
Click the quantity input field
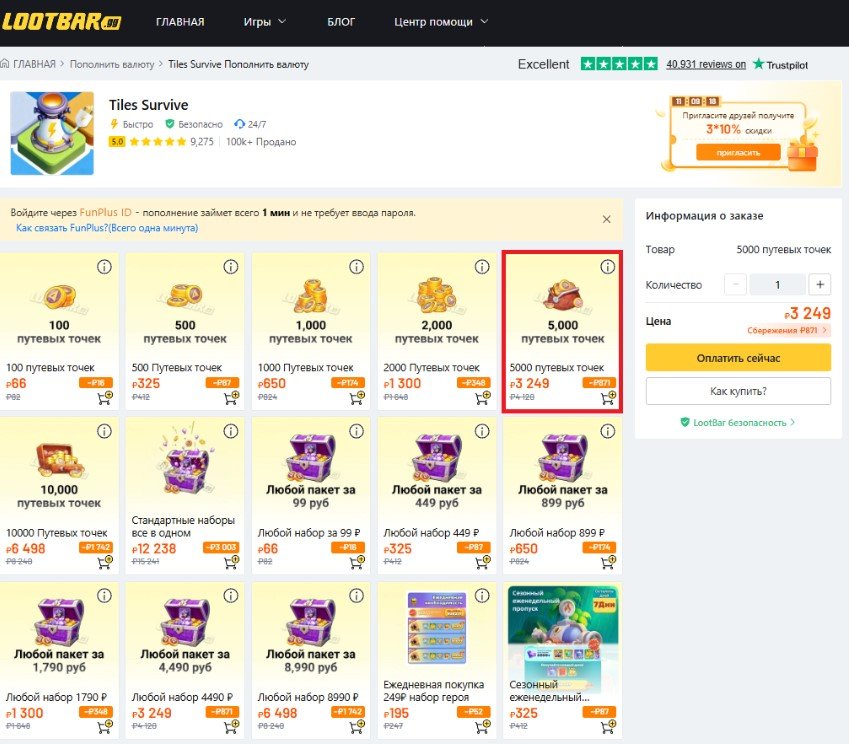point(777,285)
